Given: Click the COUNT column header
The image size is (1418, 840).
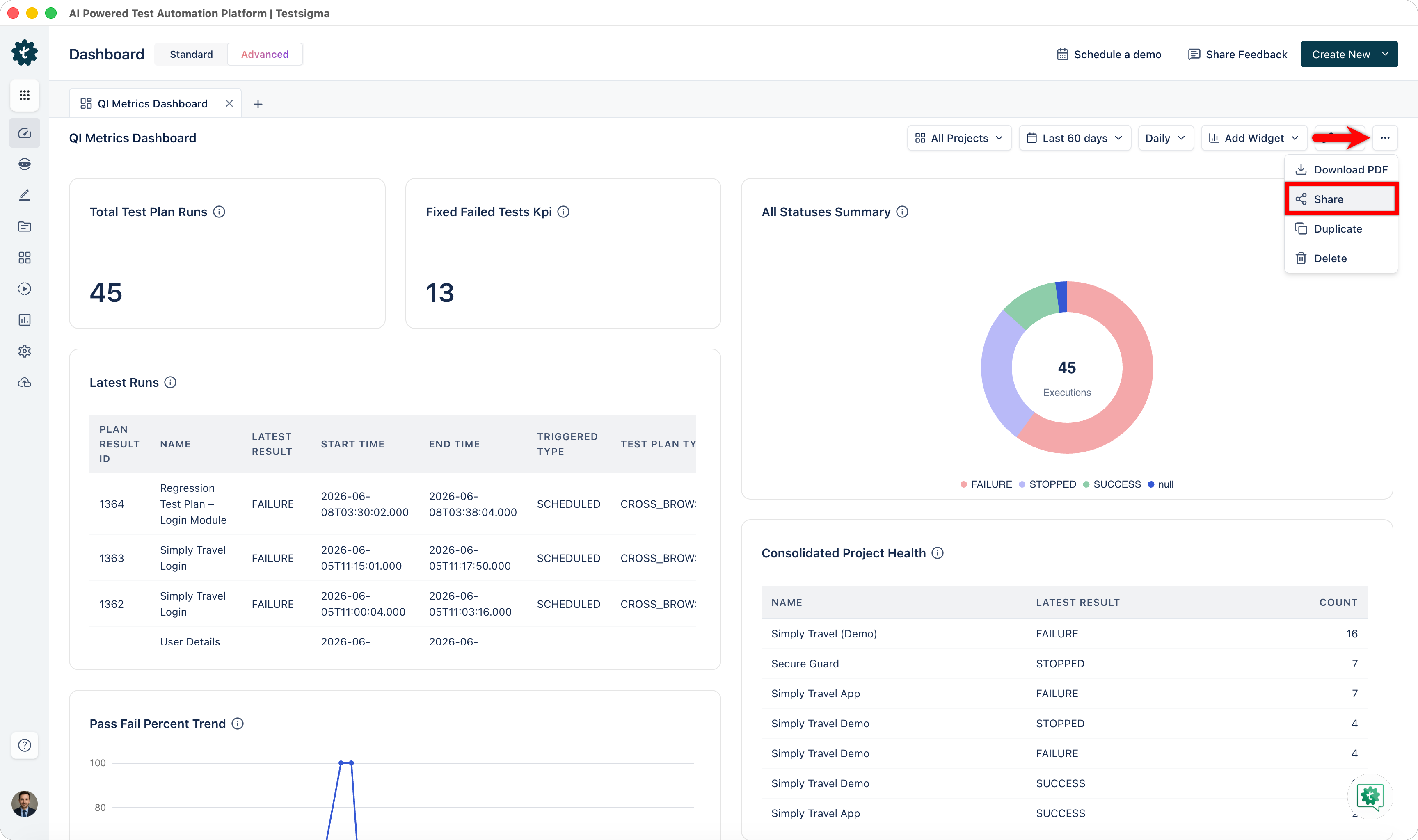Looking at the screenshot, I should pos(1338,603).
